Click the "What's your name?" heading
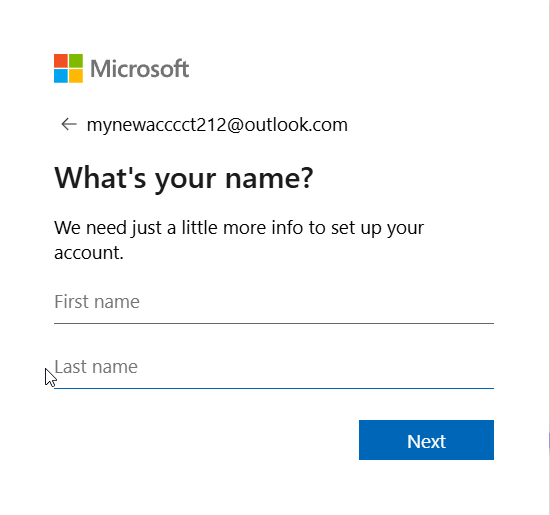550x515 pixels. 183,179
